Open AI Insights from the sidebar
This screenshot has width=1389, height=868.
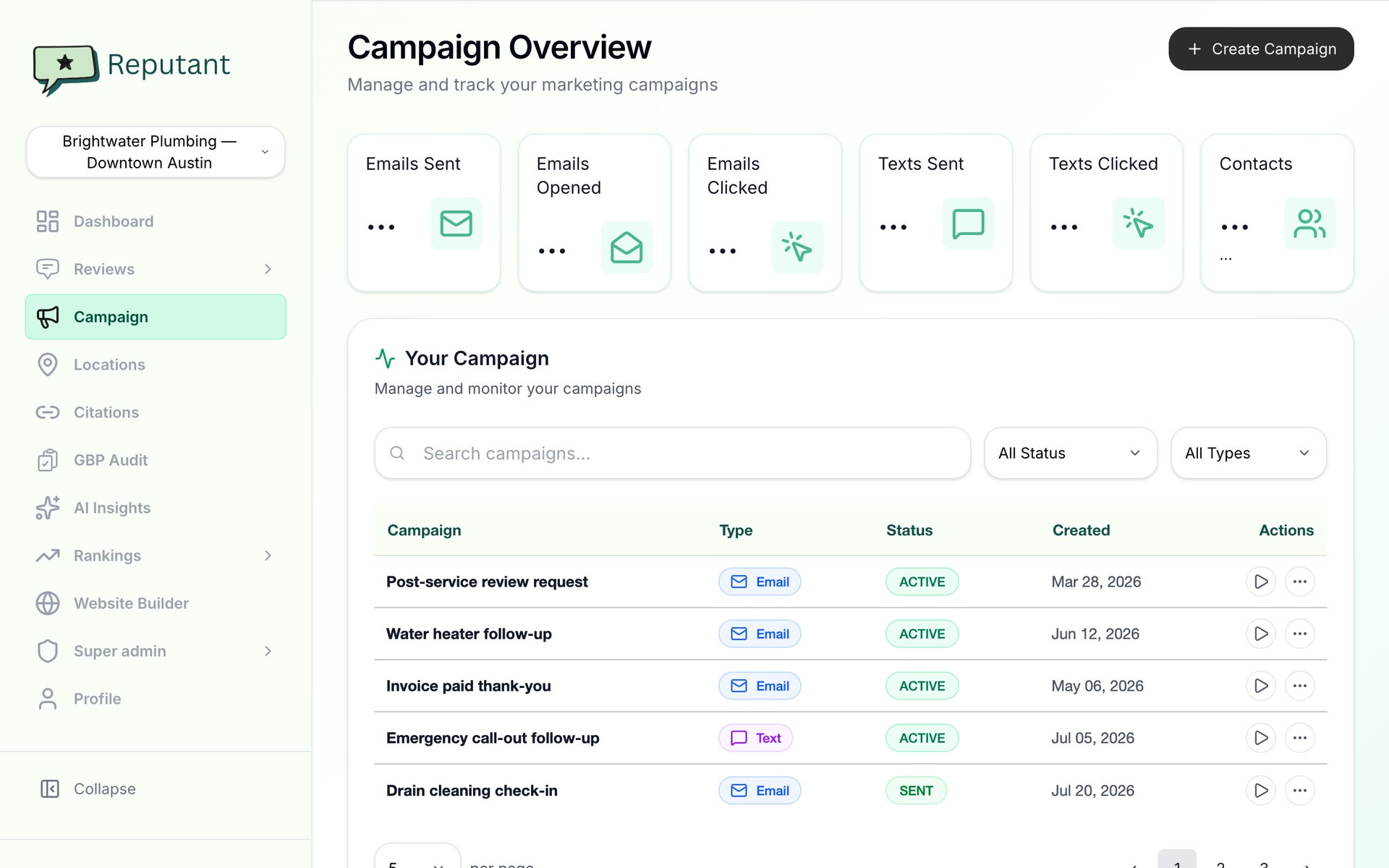[156, 508]
